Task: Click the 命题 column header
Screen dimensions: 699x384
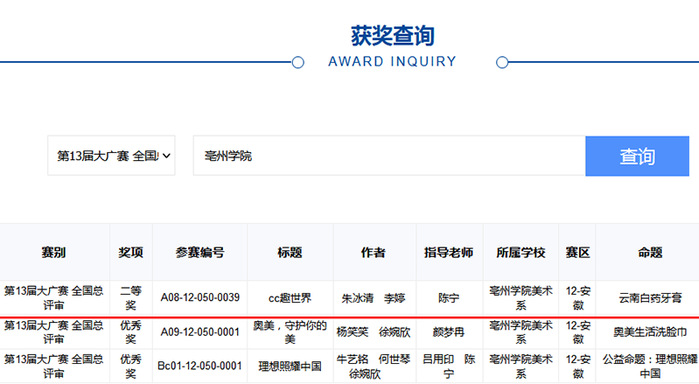Action: pos(650,252)
